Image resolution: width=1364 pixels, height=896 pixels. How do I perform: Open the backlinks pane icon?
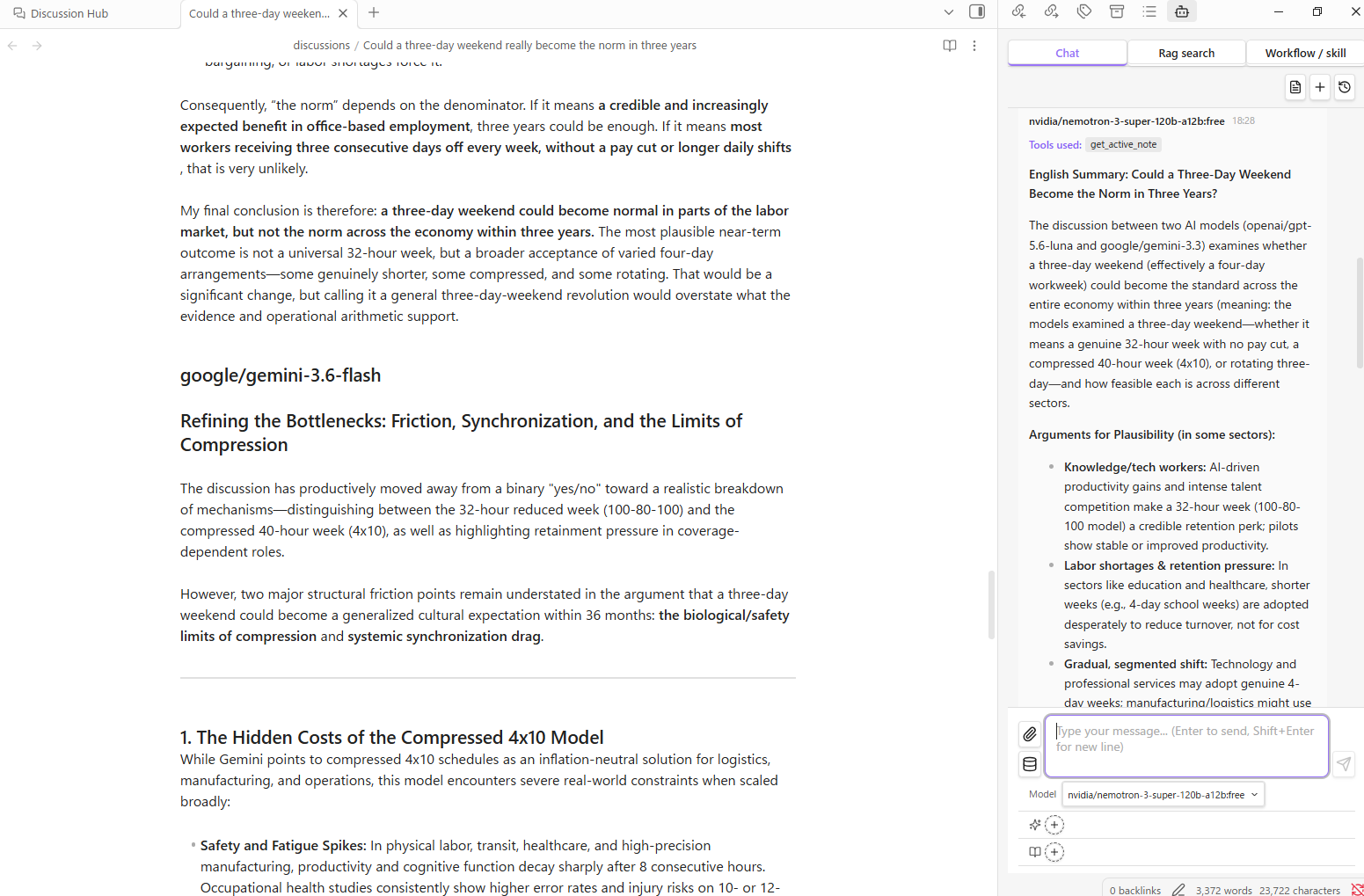1018,11
